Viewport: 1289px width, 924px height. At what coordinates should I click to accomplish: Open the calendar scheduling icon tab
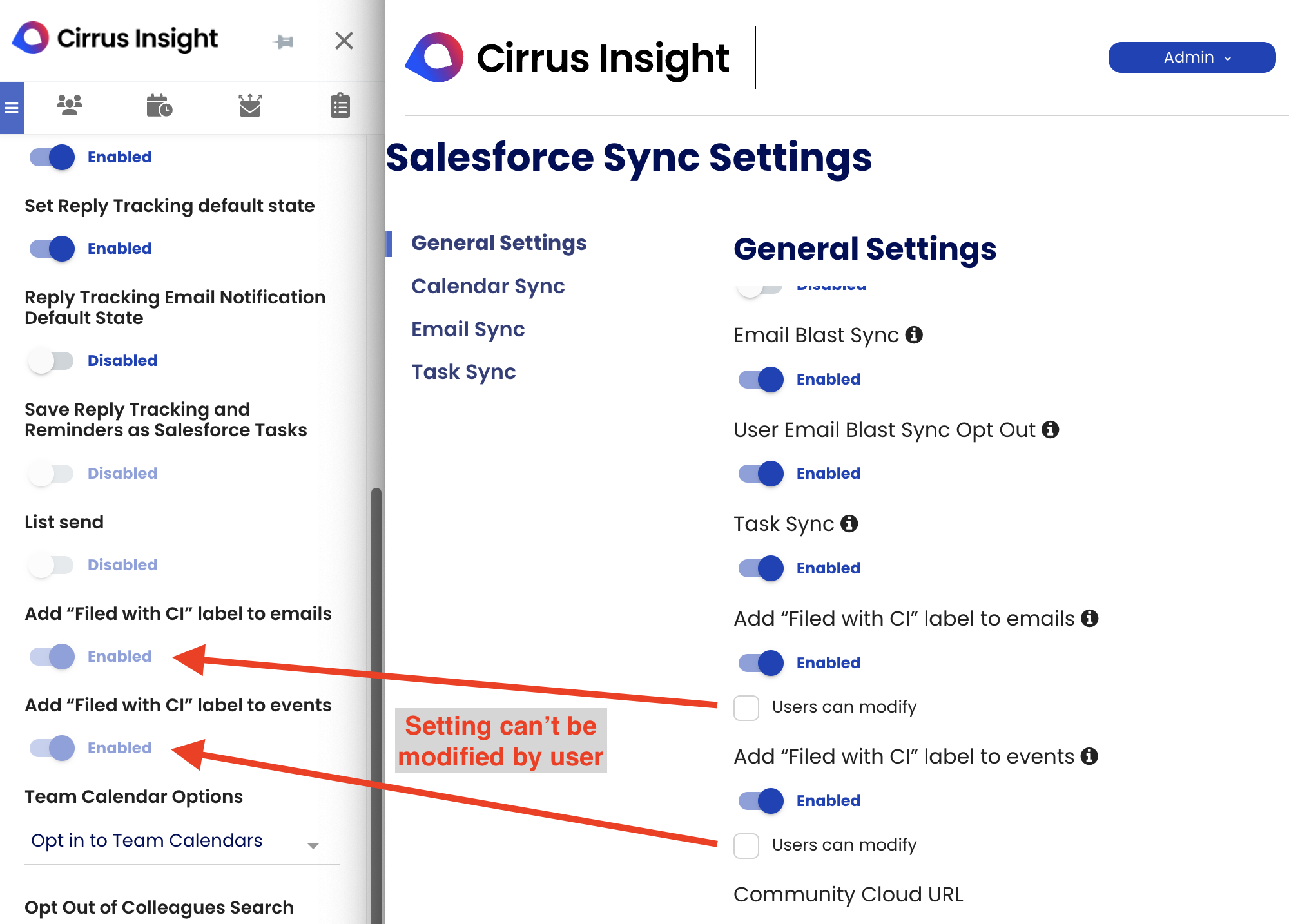click(159, 106)
